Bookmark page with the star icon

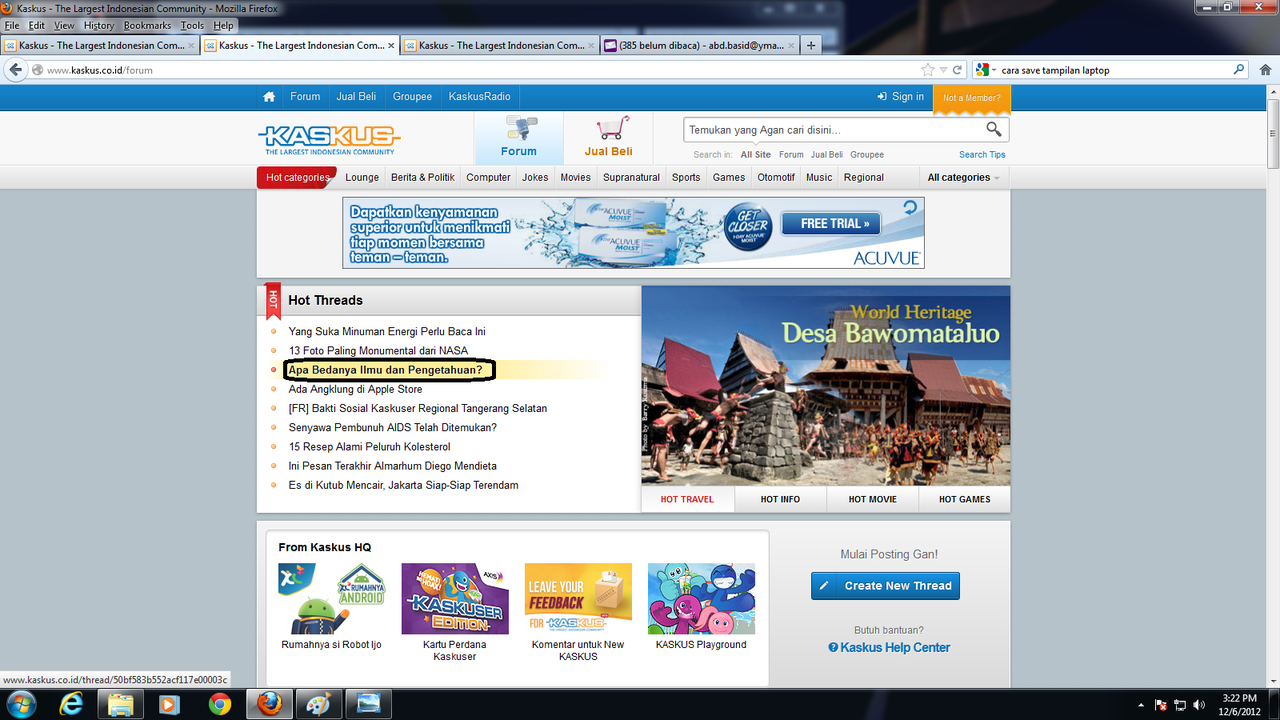[928, 70]
